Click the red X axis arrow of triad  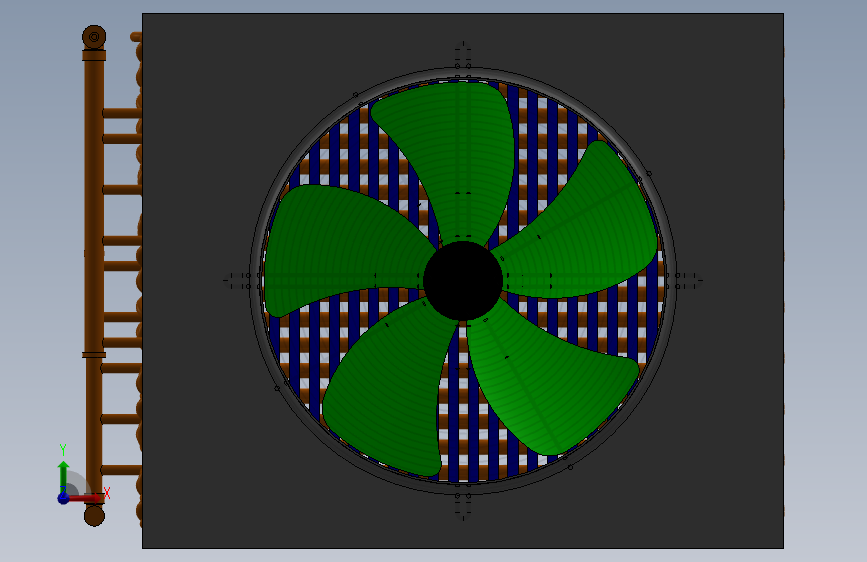[x=86, y=498]
